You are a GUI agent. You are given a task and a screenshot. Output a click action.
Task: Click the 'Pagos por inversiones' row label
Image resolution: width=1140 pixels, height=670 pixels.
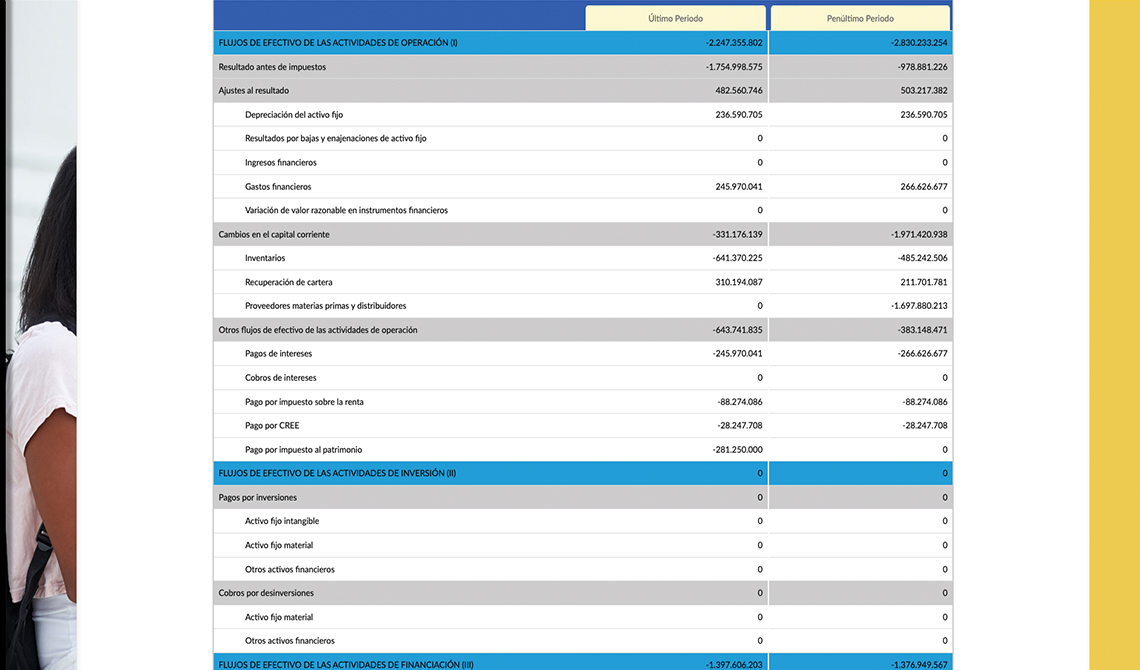coord(257,498)
